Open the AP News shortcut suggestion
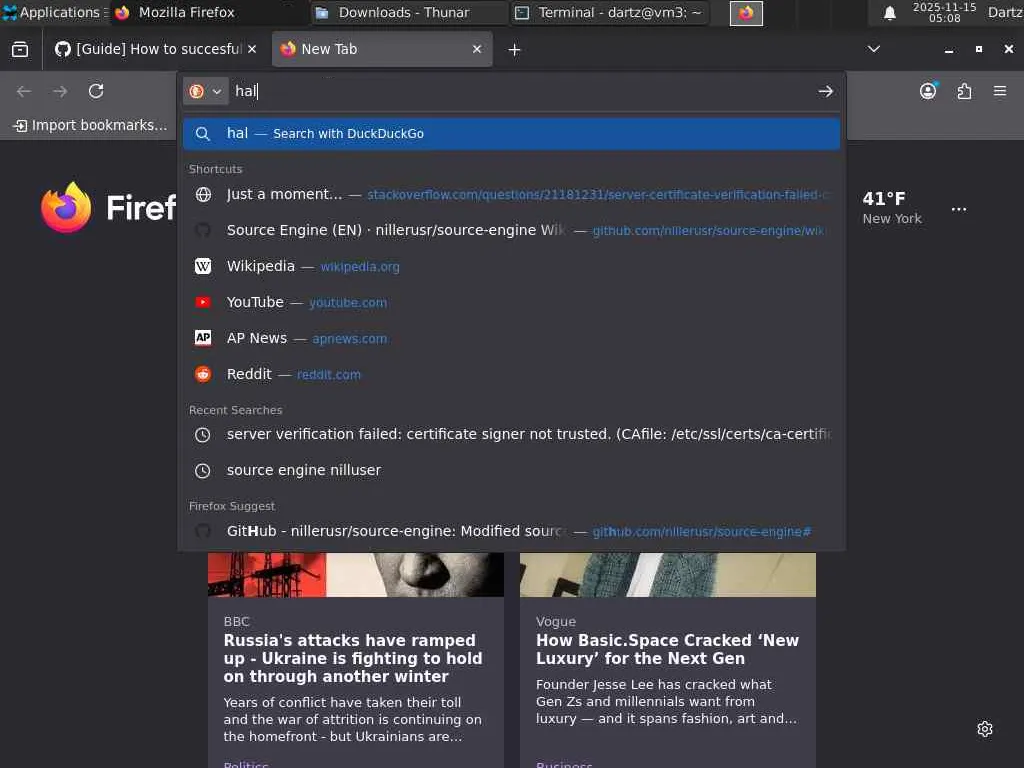Viewport: 1024px width, 768px height. click(x=511, y=338)
